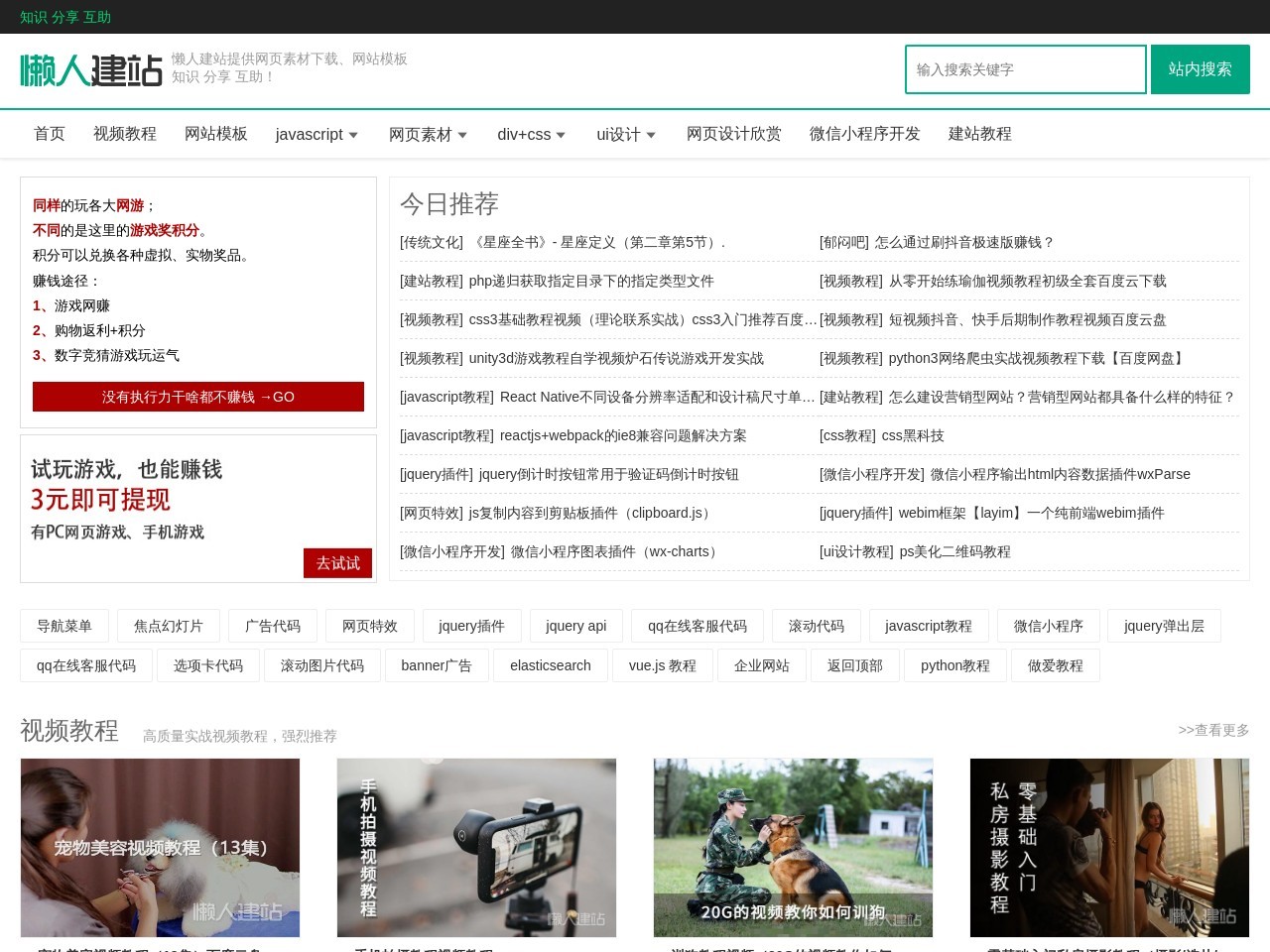
Task: Go to the 网站模板 section
Action: tap(216, 134)
